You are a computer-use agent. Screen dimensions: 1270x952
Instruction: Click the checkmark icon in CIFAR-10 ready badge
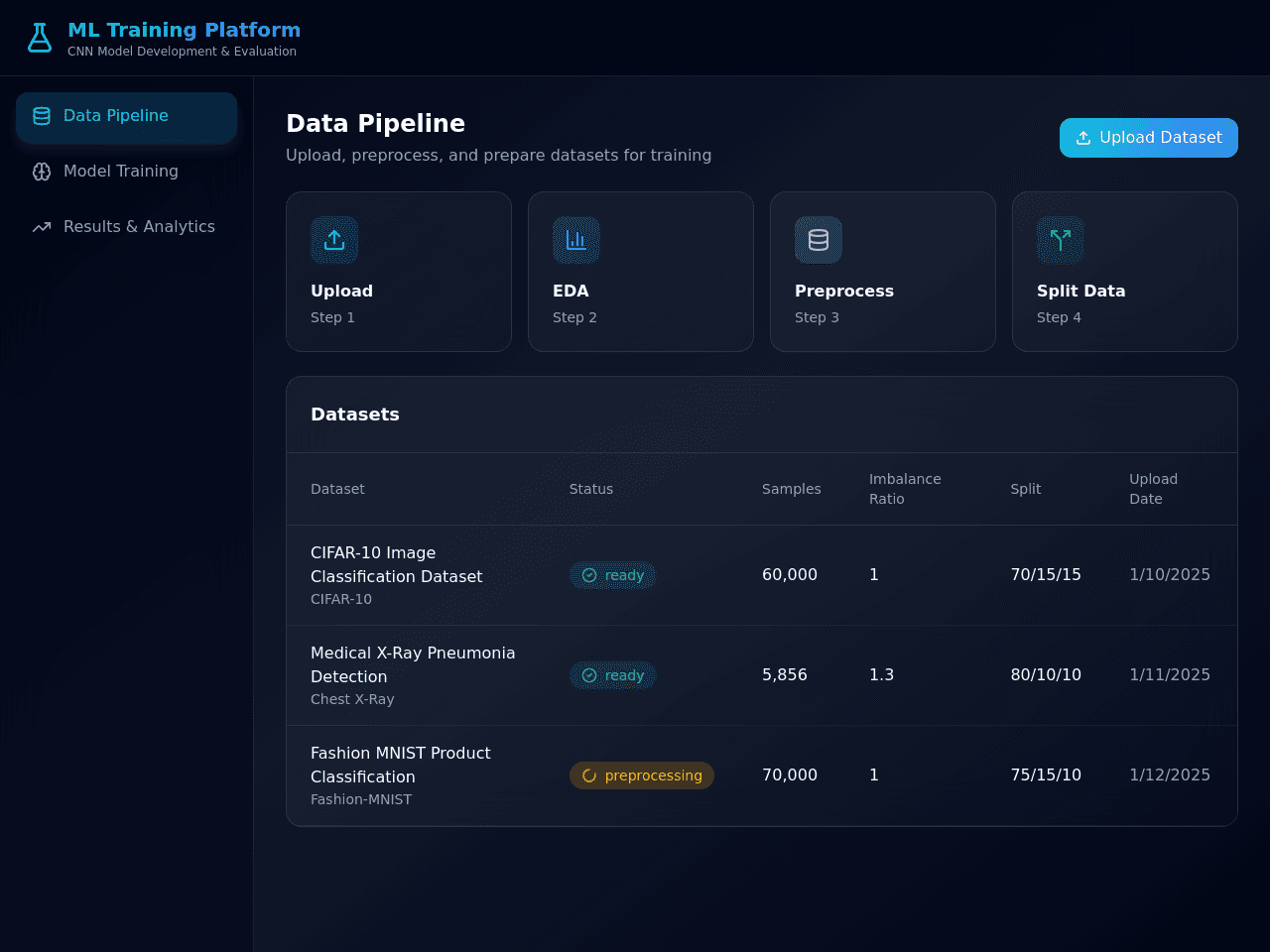tap(589, 575)
